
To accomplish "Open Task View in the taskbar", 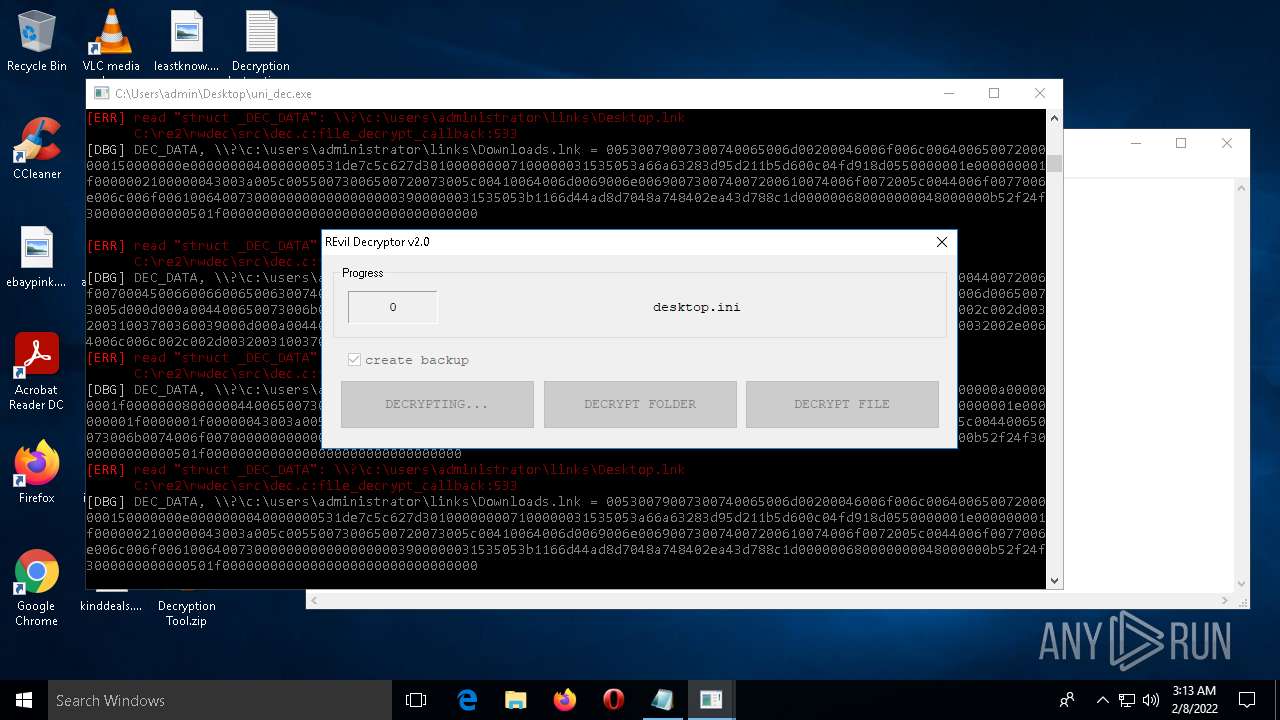I will pos(416,700).
